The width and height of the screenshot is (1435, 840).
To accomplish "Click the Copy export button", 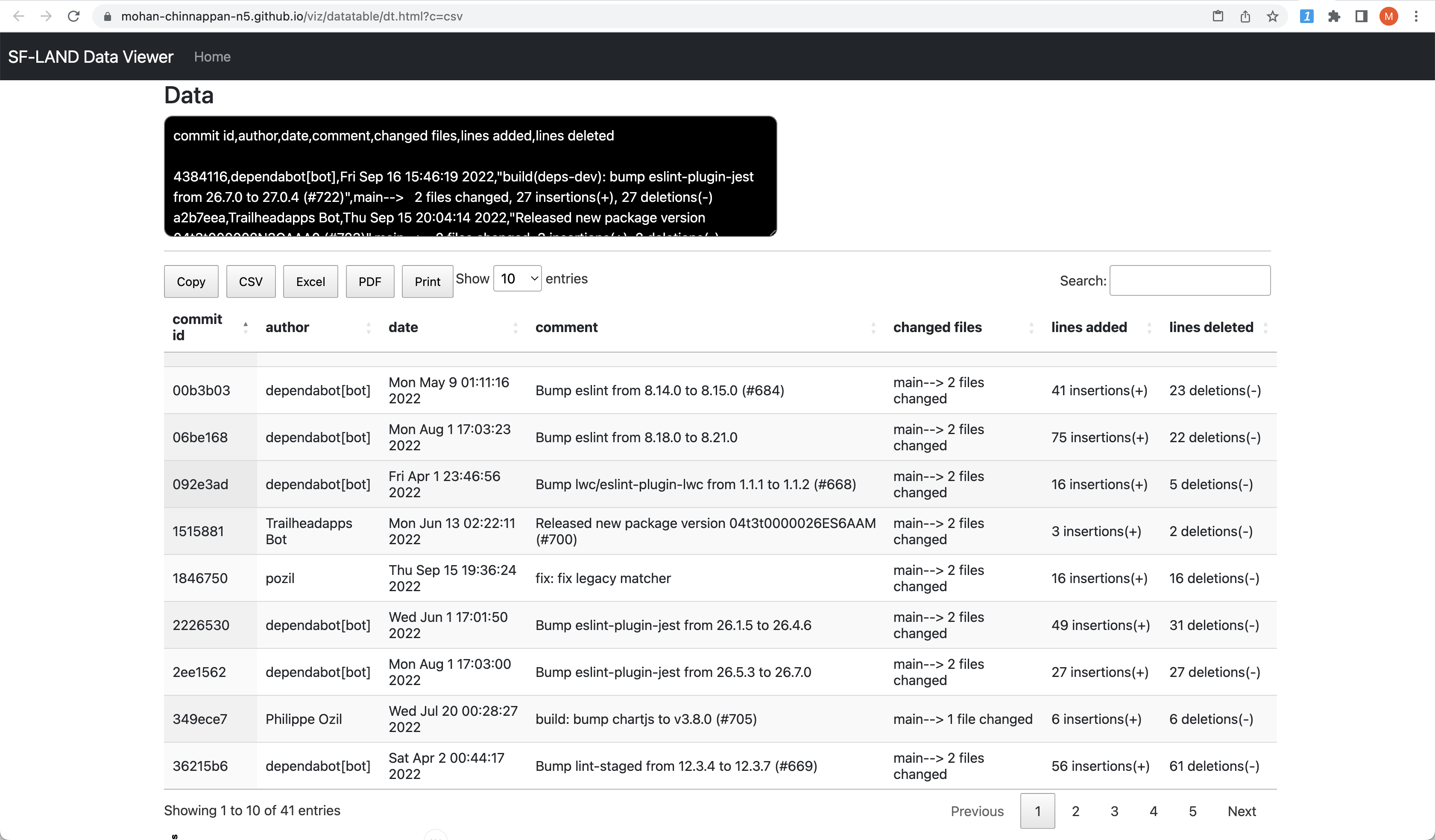I will pyautogui.click(x=191, y=281).
